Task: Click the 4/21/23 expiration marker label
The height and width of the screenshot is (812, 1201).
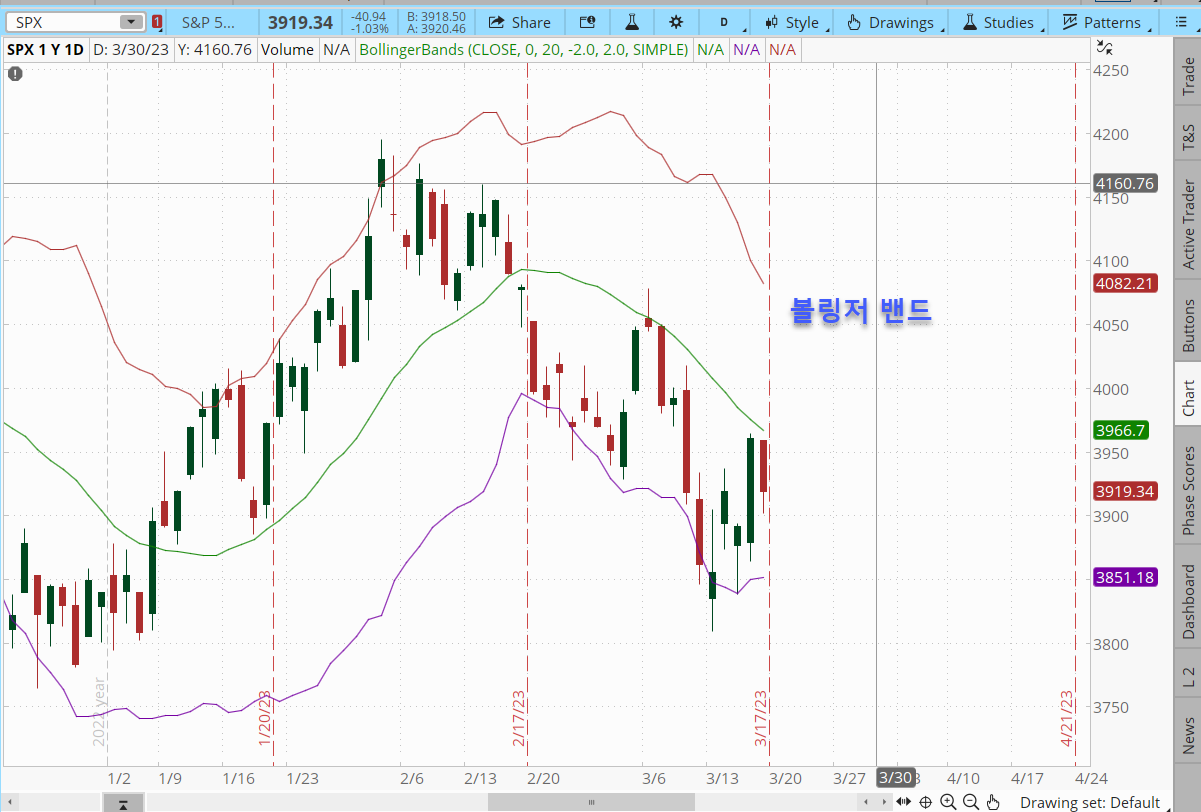Action: (x=1067, y=718)
